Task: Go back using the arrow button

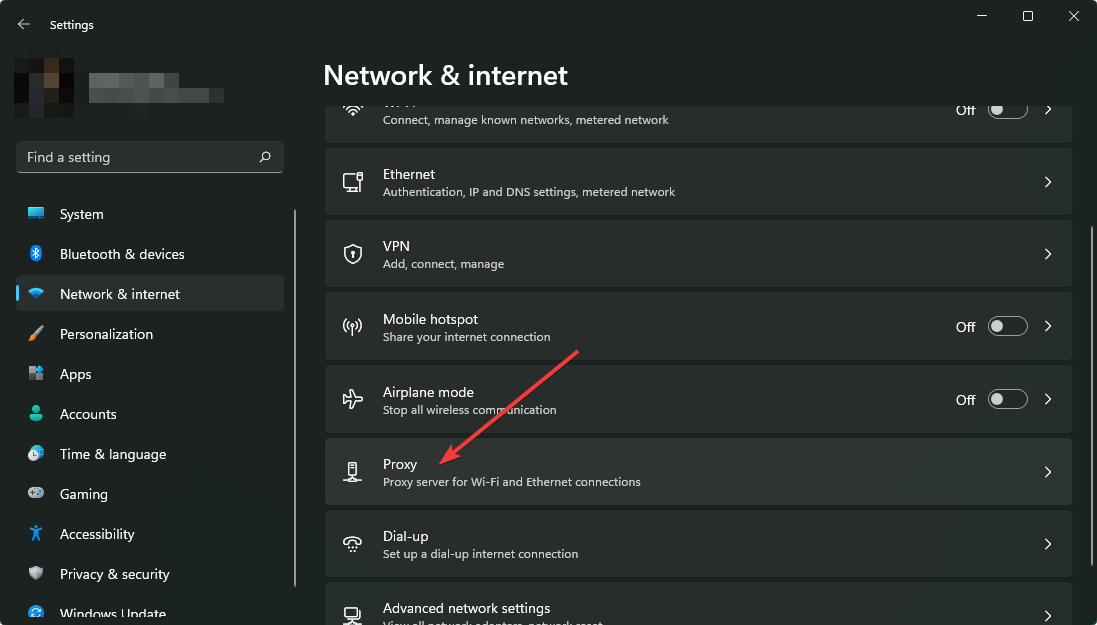Action: point(23,24)
